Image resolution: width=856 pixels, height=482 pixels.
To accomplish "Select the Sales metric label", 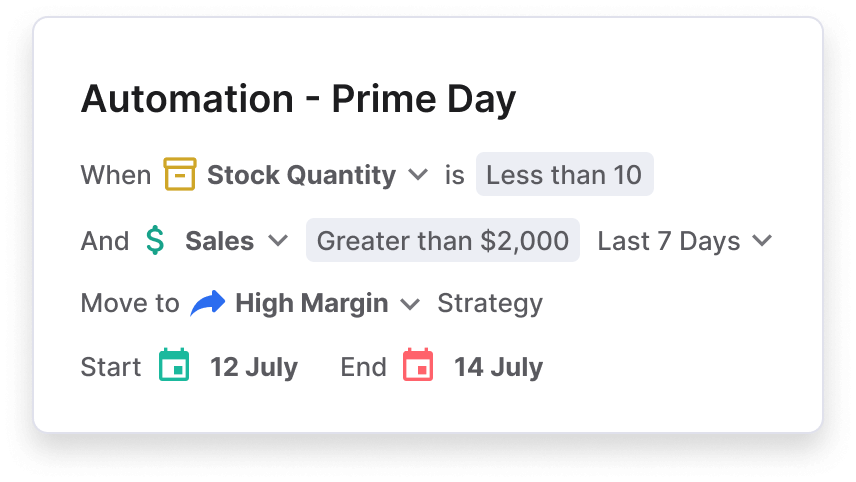I will 219,241.
